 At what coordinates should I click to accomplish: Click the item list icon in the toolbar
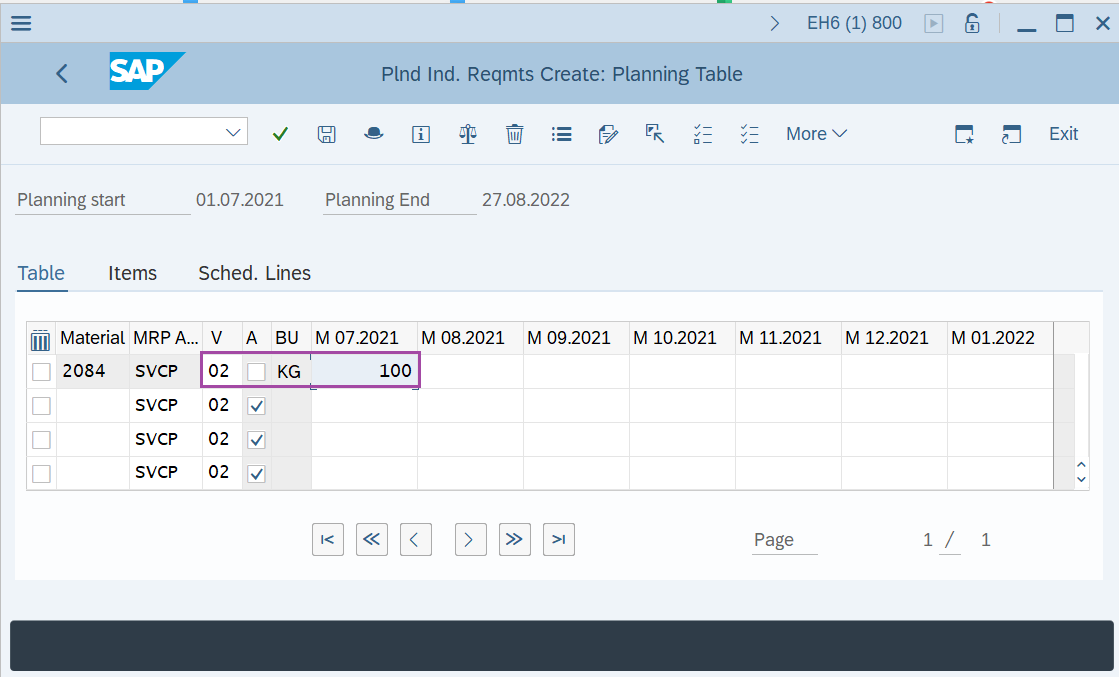pyautogui.click(x=561, y=133)
